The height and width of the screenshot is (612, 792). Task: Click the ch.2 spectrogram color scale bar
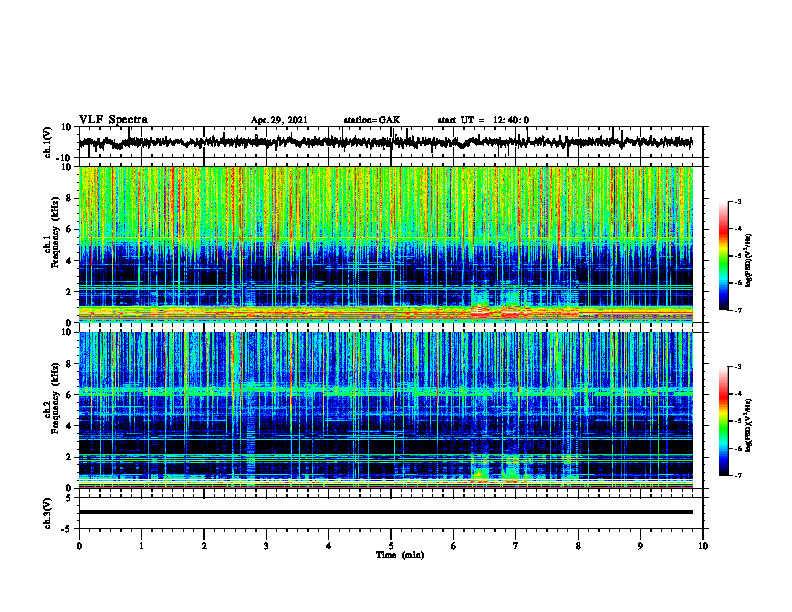[723, 421]
